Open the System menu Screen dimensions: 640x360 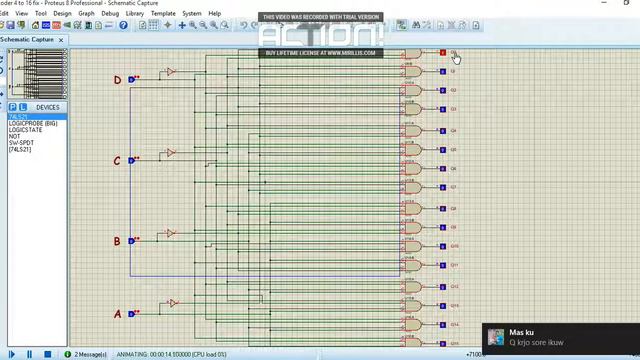click(191, 13)
